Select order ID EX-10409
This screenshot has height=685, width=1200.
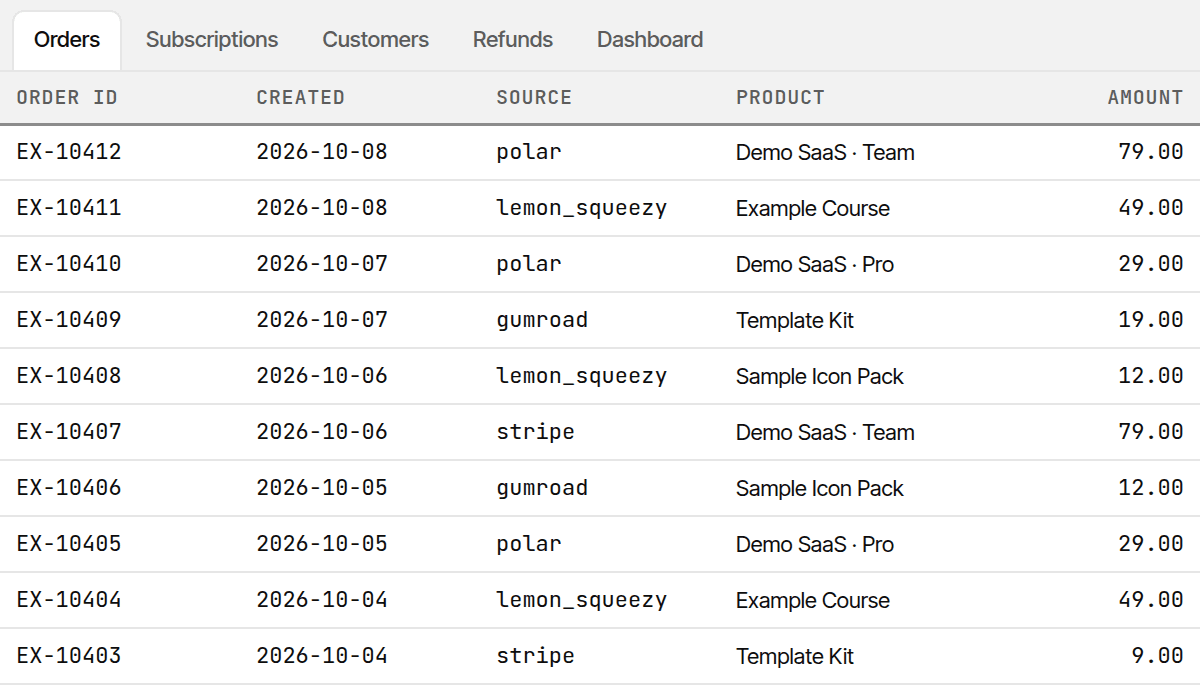(69, 320)
